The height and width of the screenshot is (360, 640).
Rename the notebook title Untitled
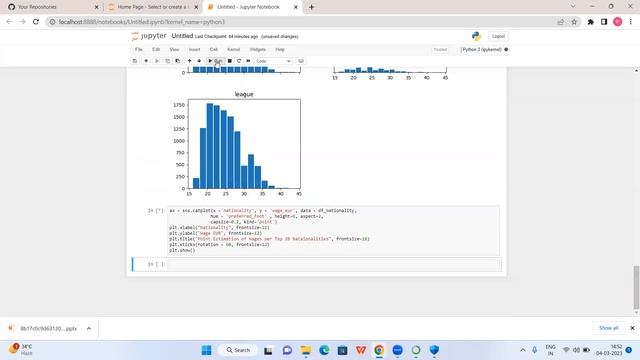click(182, 36)
